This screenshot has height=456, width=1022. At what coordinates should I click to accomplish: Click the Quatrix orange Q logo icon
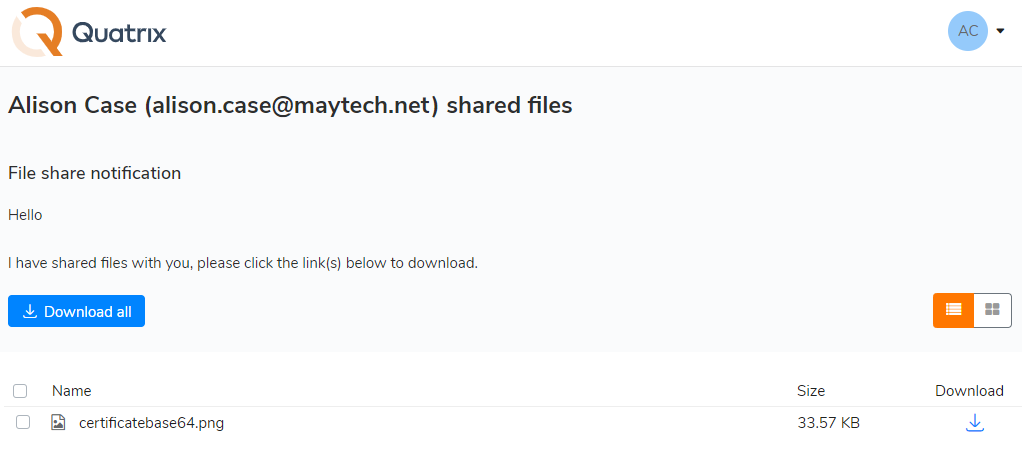click(x=37, y=32)
